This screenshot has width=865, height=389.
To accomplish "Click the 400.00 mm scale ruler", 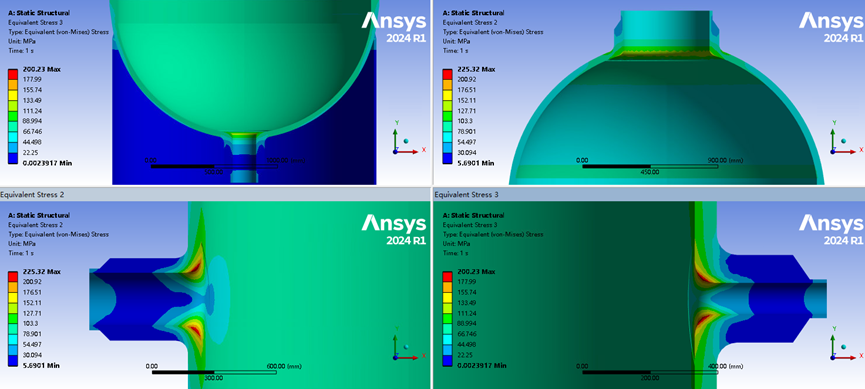I will [651, 372].
